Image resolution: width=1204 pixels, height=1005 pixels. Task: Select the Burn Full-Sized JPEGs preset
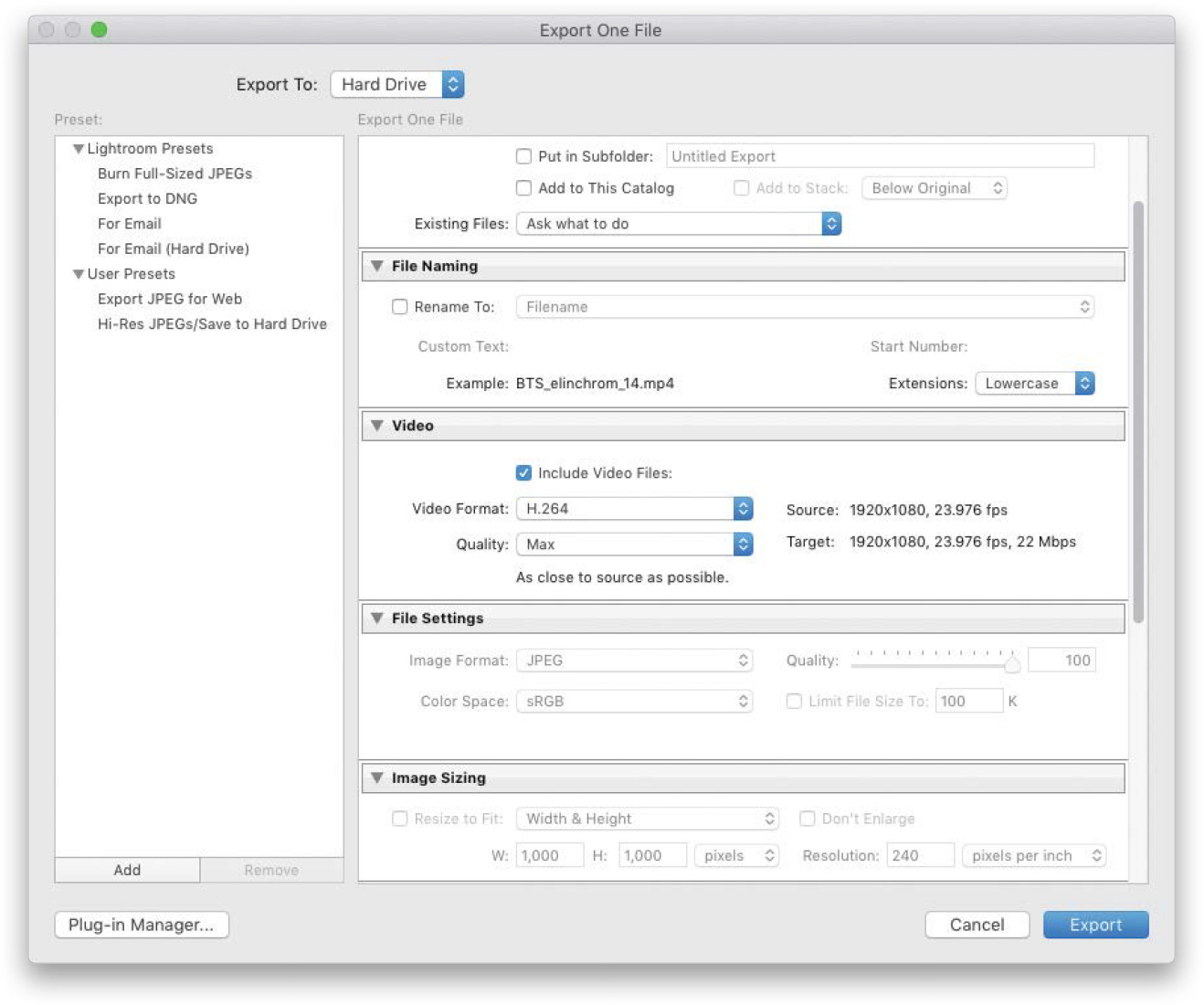(174, 174)
